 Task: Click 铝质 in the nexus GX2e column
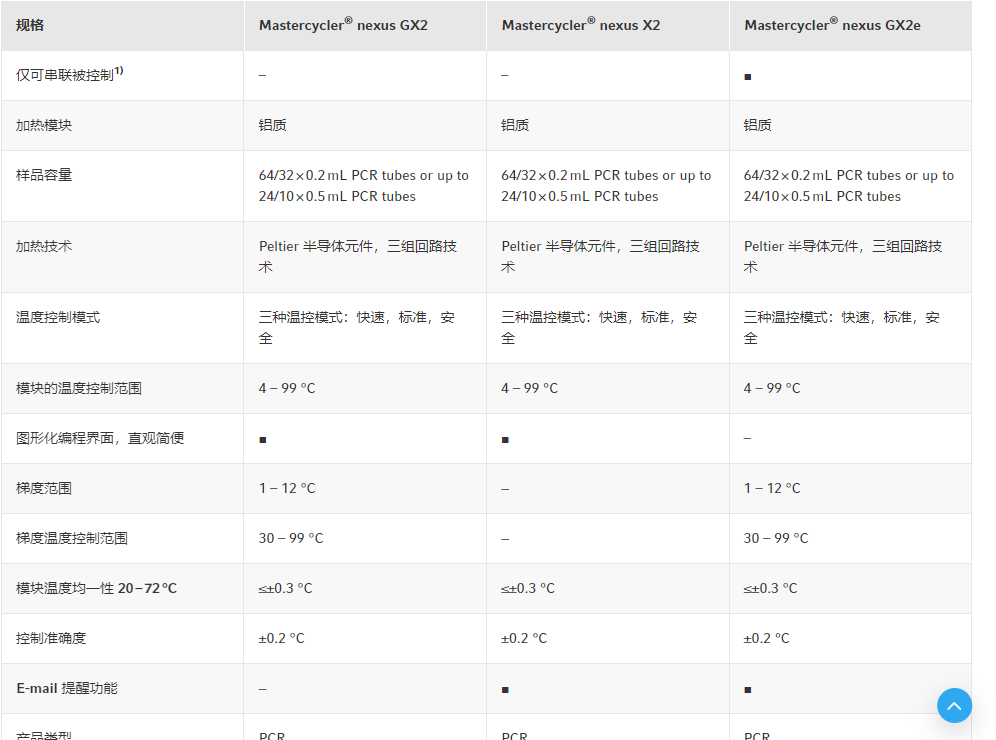pos(758,125)
